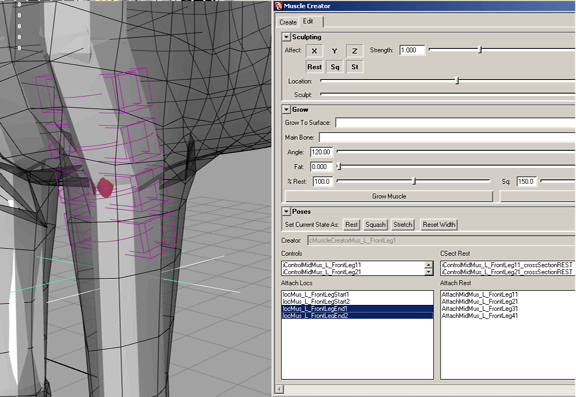Select the red muscle control in viewport
Screen dimensions: 576x397
pyautogui.click(x=105, y=188)
